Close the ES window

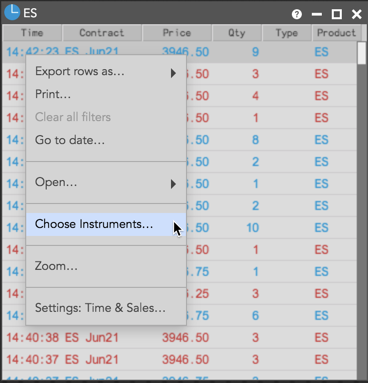(357, 14)
